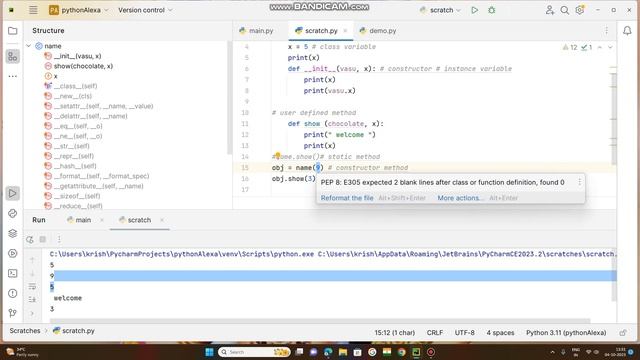Viewport: 640px width, 360px height.
Task: Select __str__(self) in Structure tree
Action: point(72,146)
